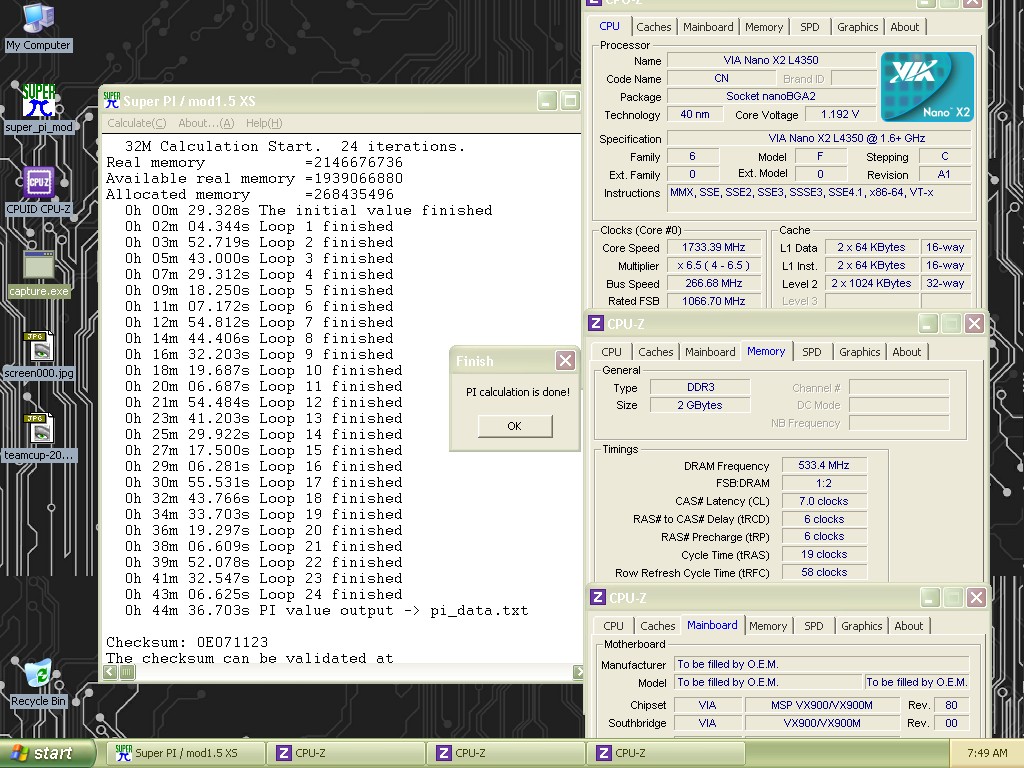Click the Checksum: 0E071123 line
Viewport: 1024px width, 768px height.
tap(187, 642)
